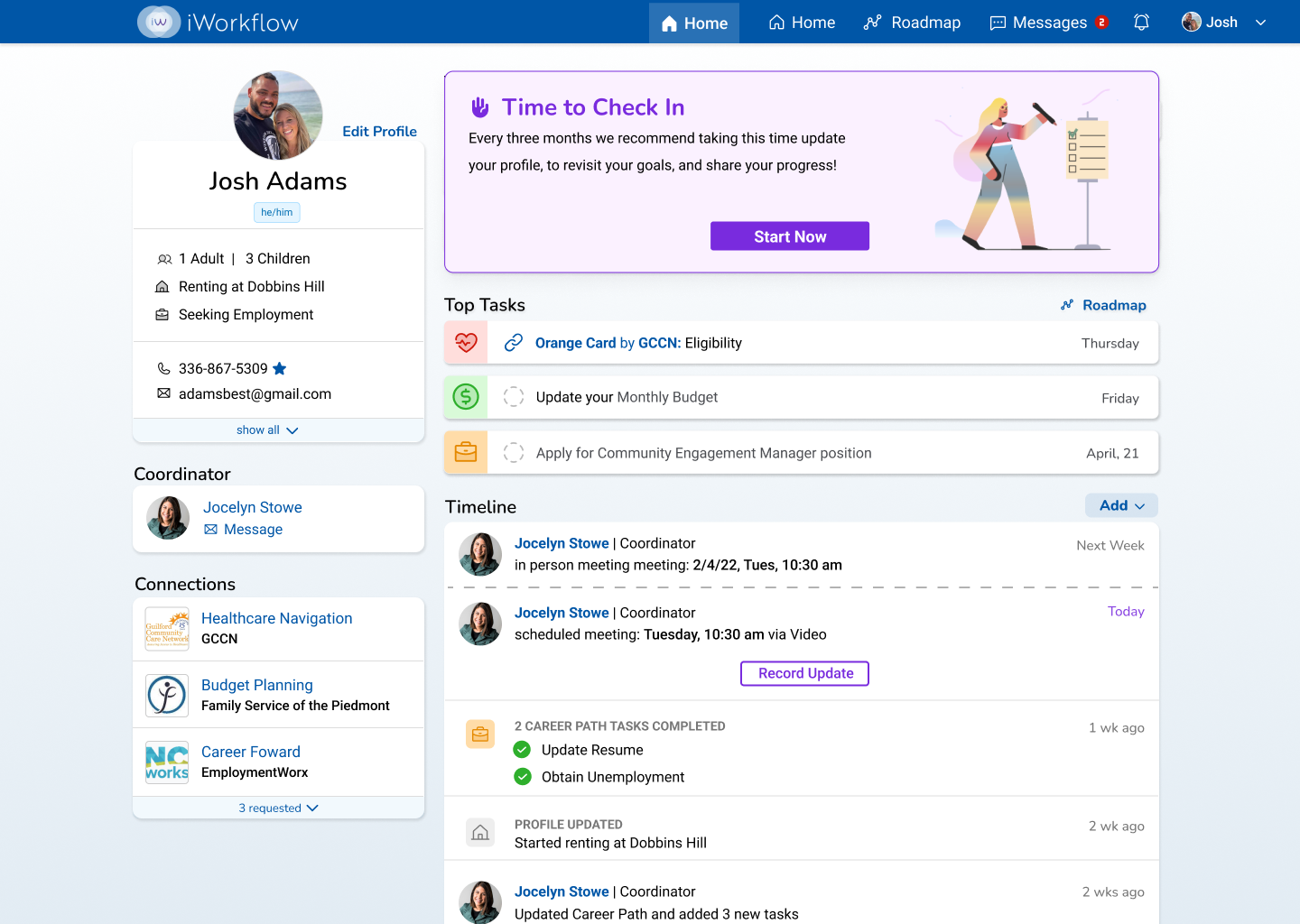Screen dimensions: 1300x924
Task: Open the notification bell
Action: coord(1140,22)
